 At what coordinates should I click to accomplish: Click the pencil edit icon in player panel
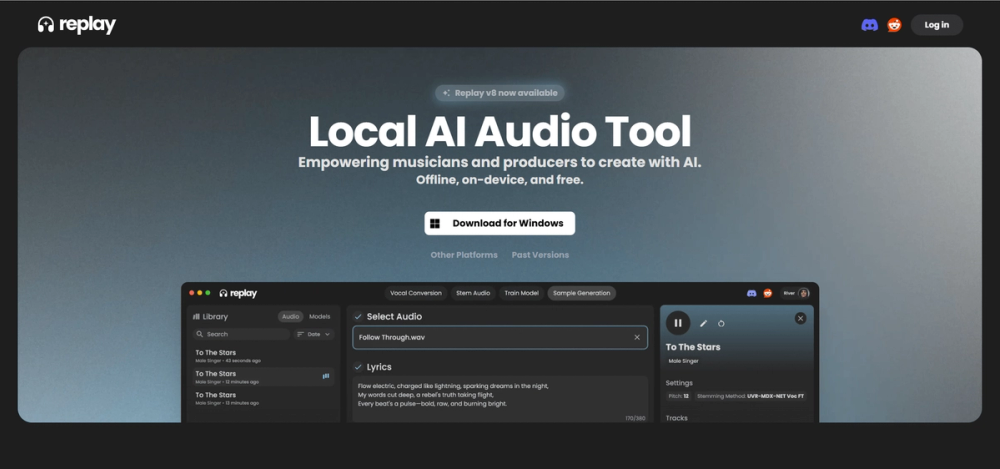703,324
